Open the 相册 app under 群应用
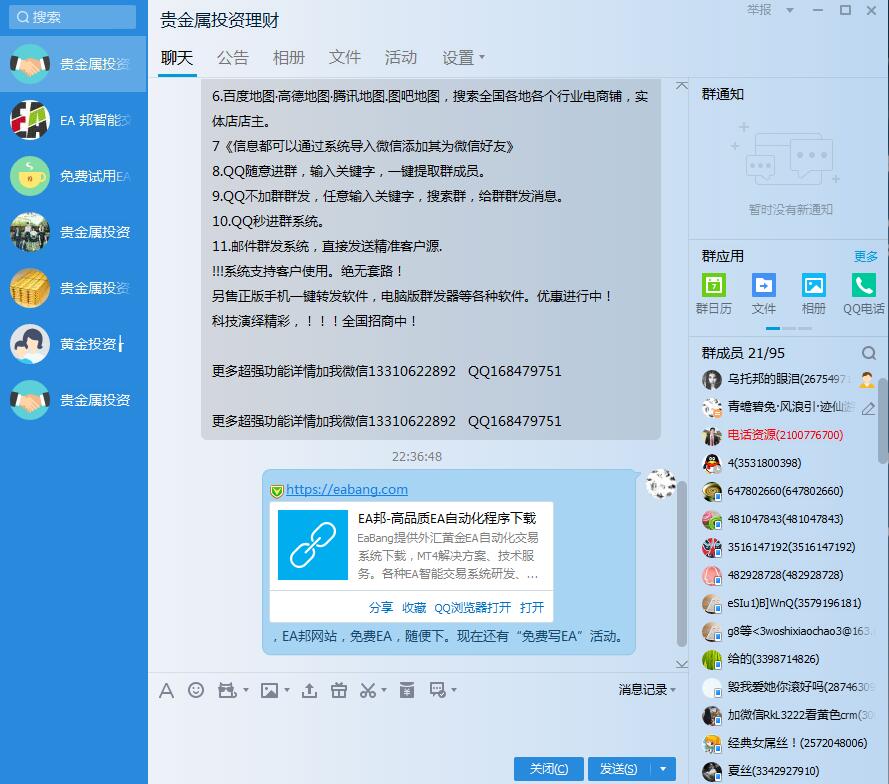The width and height of the screenshot is (889, 784). click(814, 294)
